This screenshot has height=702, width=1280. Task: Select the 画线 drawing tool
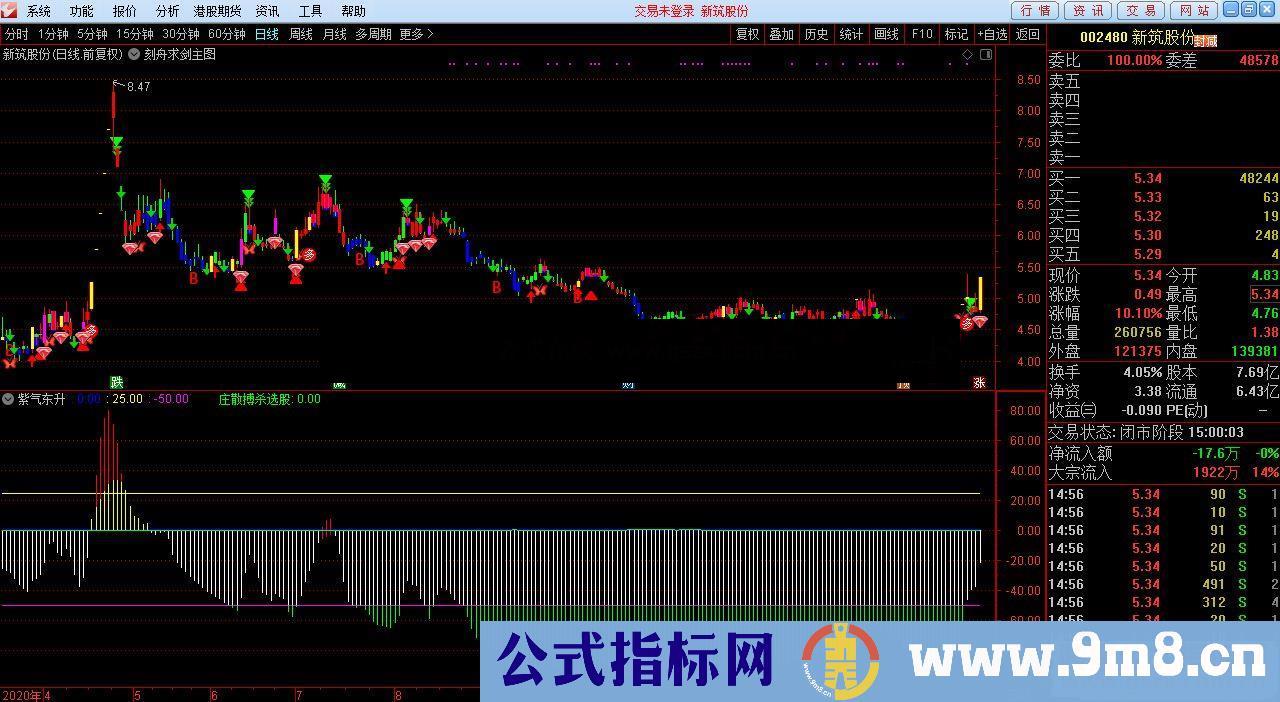click(x=884, y=33)
